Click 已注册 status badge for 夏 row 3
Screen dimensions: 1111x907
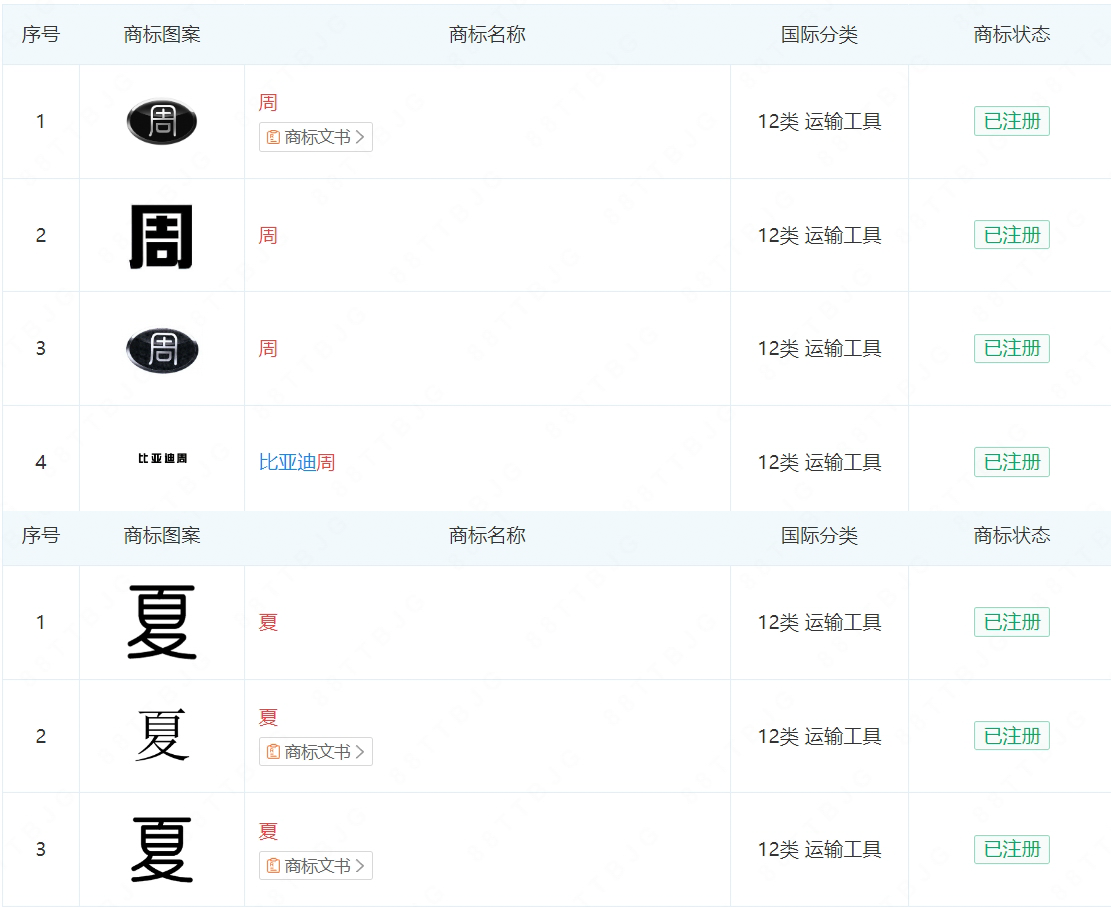tap(1012, 849)
